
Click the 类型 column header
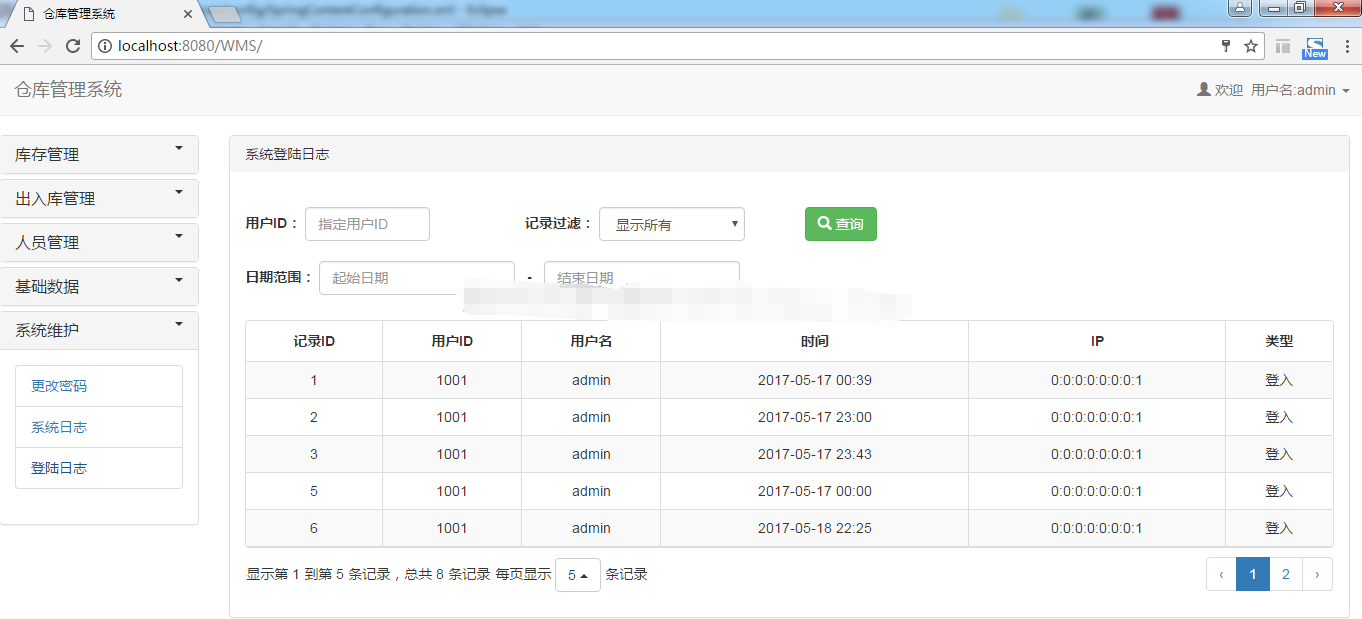click(1279, 341)
